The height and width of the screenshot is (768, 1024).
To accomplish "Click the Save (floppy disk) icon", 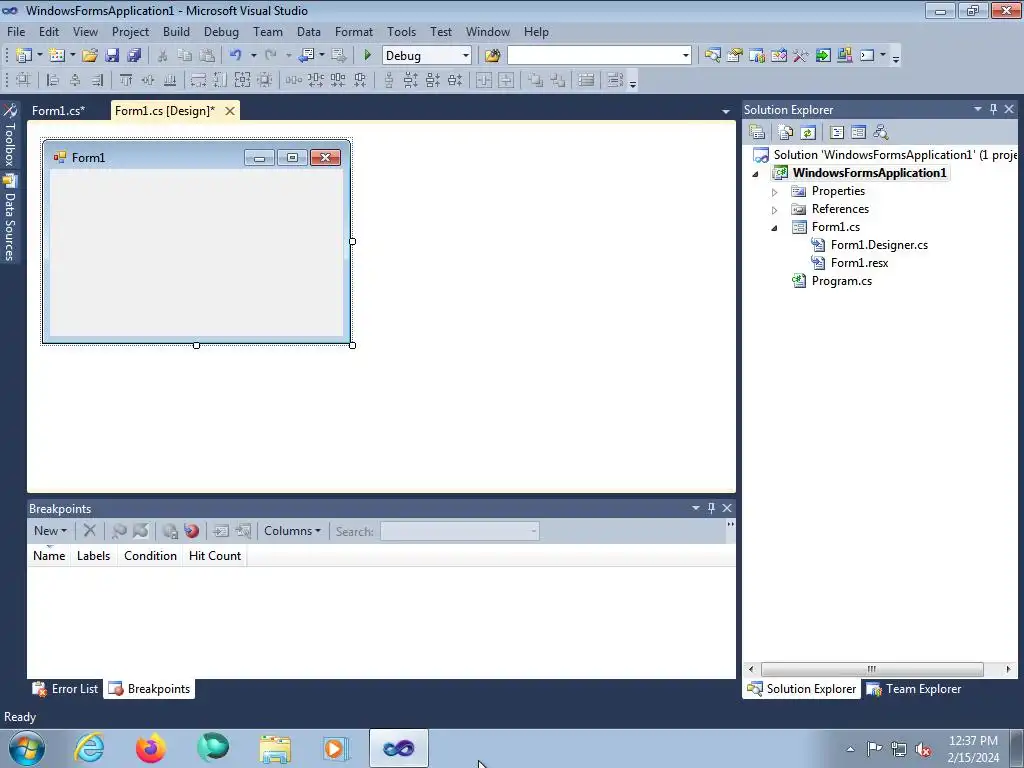I will click(112, 56).
